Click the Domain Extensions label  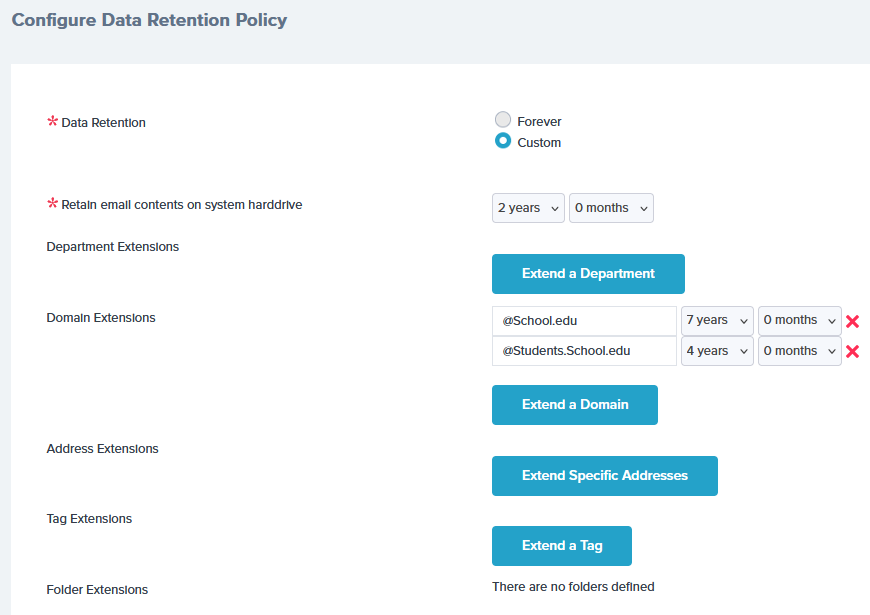[x=101, y=318]
